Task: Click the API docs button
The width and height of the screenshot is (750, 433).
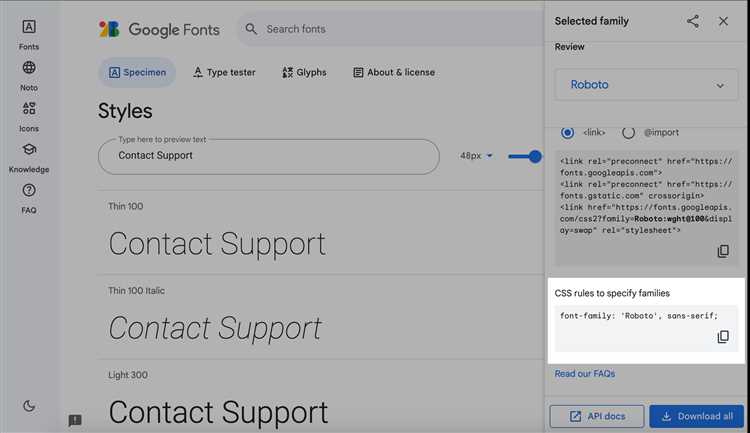Action: [597, 416]
